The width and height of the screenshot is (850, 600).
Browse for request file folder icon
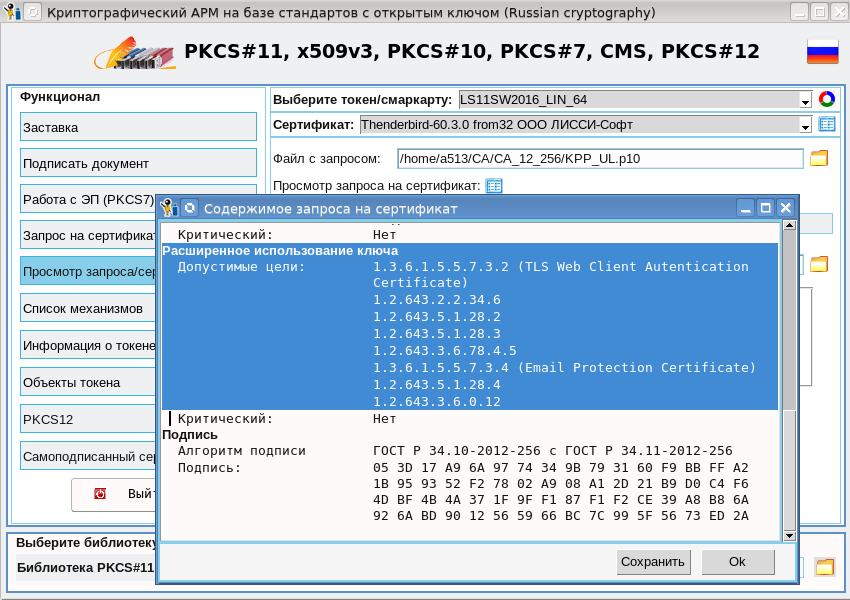coord(819,158)
